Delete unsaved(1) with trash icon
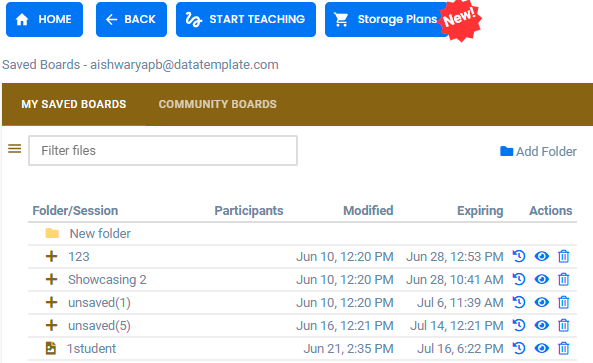 click(564, 302)
